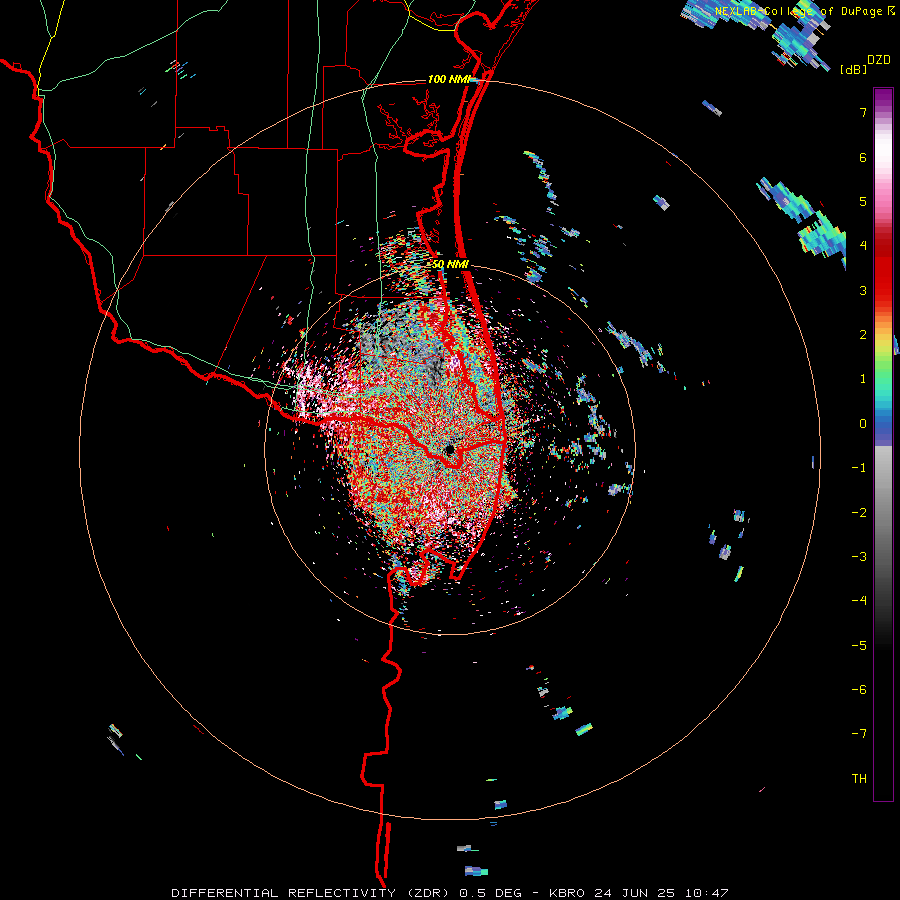The width and height of the screenshot is (900, 900).
Task: Select the "-3" tick on the color scale
Action: point(859,557)
